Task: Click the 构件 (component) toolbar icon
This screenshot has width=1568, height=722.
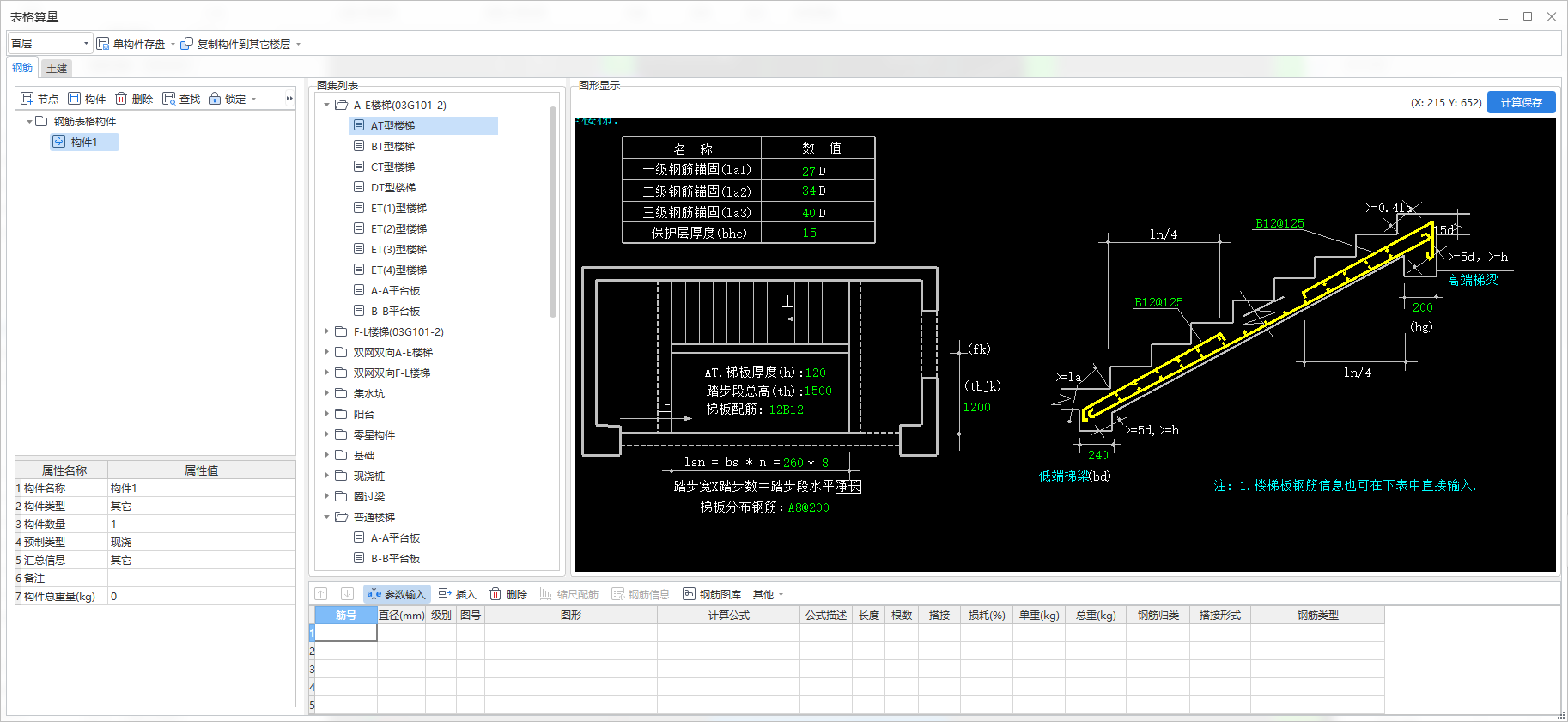Action: coord(75,99)
